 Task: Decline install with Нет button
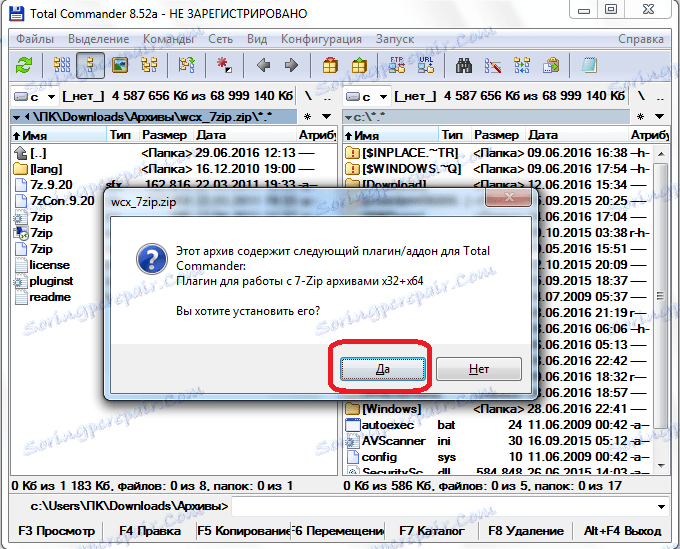(479, 369)
